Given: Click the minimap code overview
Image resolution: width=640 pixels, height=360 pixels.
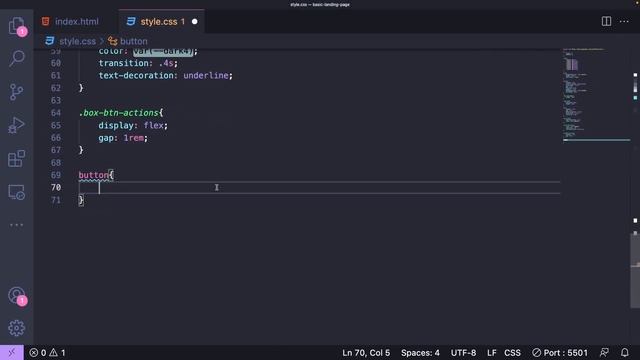Looking at the screenshot, I should coord(596,95).
